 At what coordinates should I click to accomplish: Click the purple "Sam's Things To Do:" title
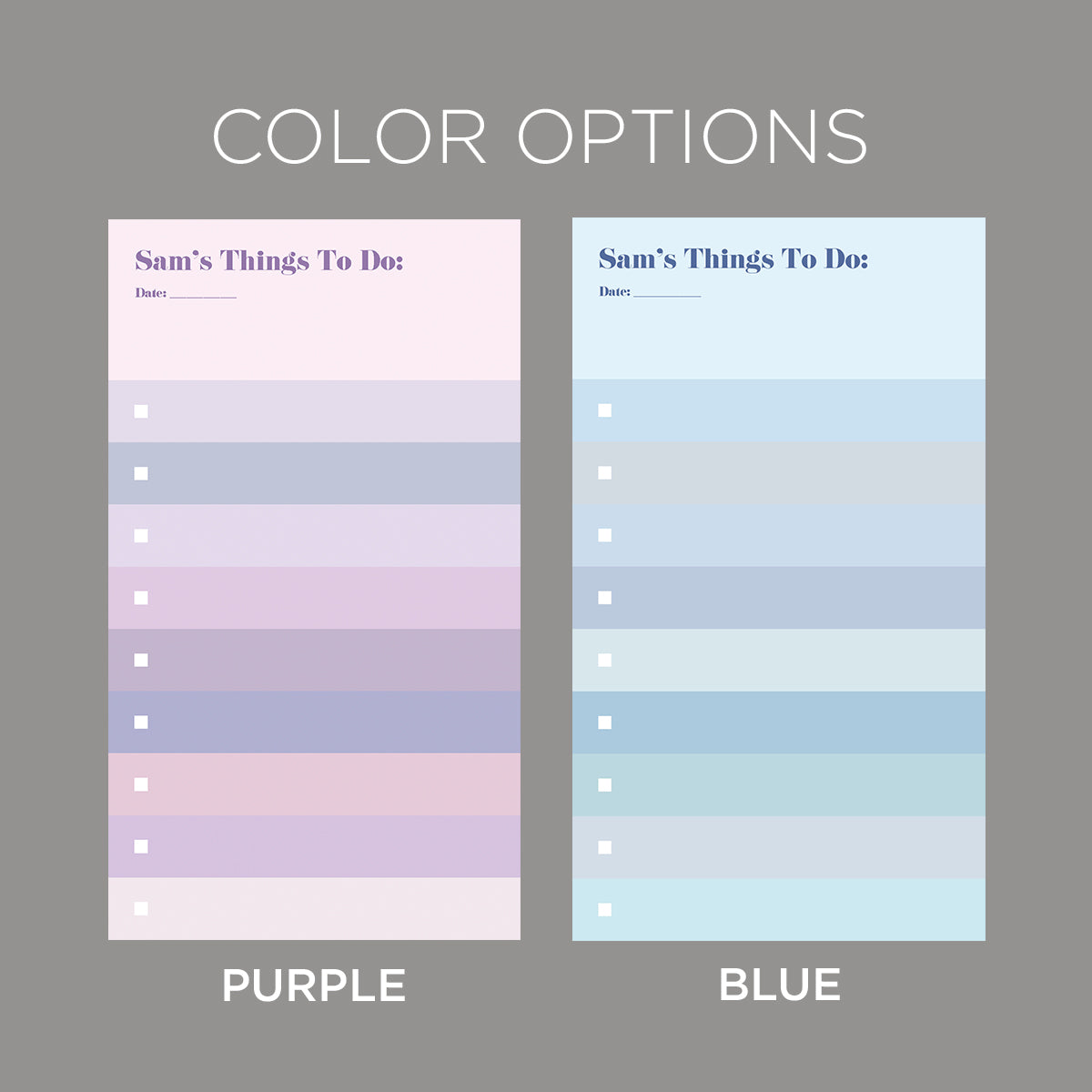tap(269, 261)
